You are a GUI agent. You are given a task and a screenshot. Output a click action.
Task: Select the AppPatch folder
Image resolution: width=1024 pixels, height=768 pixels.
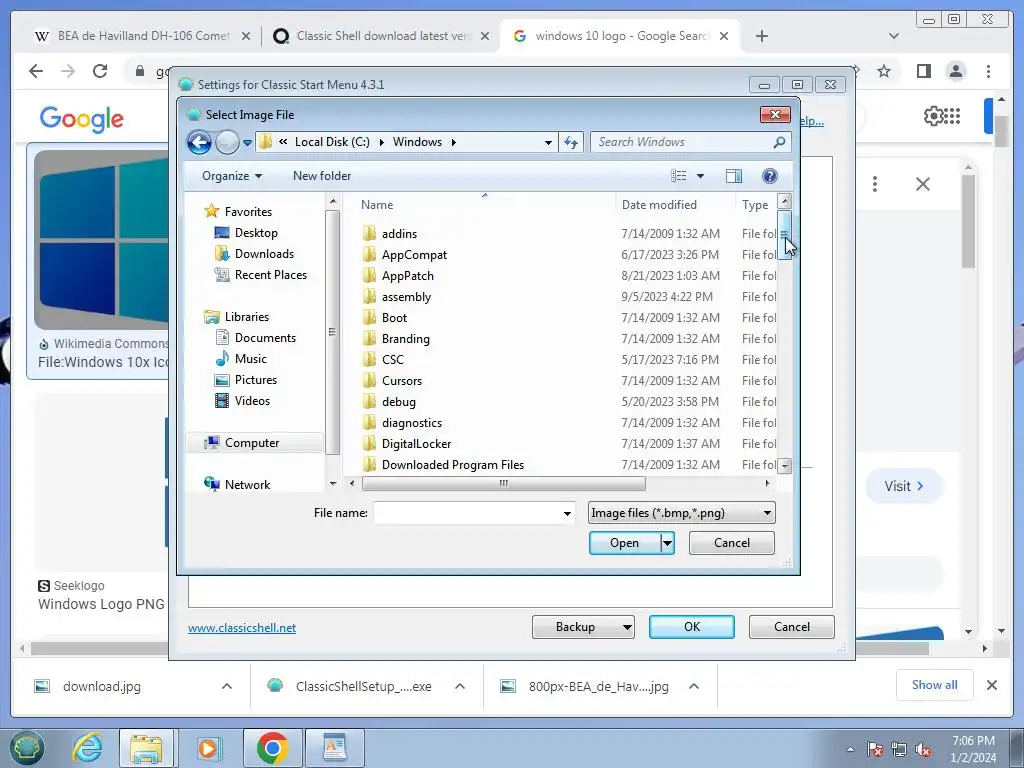pos(408,276)
